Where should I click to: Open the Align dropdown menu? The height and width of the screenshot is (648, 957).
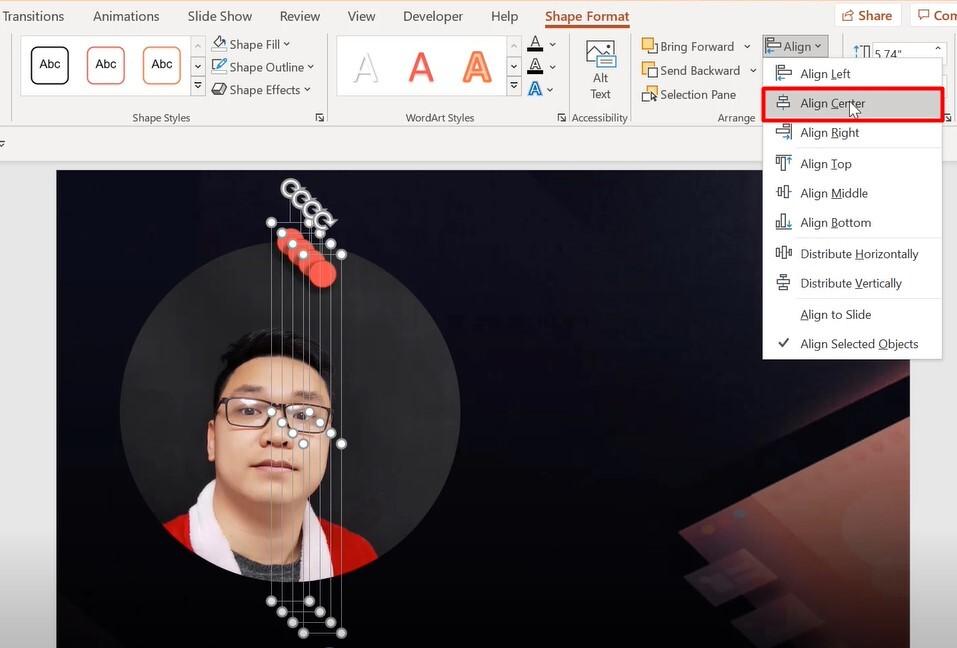tap(795, 45)
